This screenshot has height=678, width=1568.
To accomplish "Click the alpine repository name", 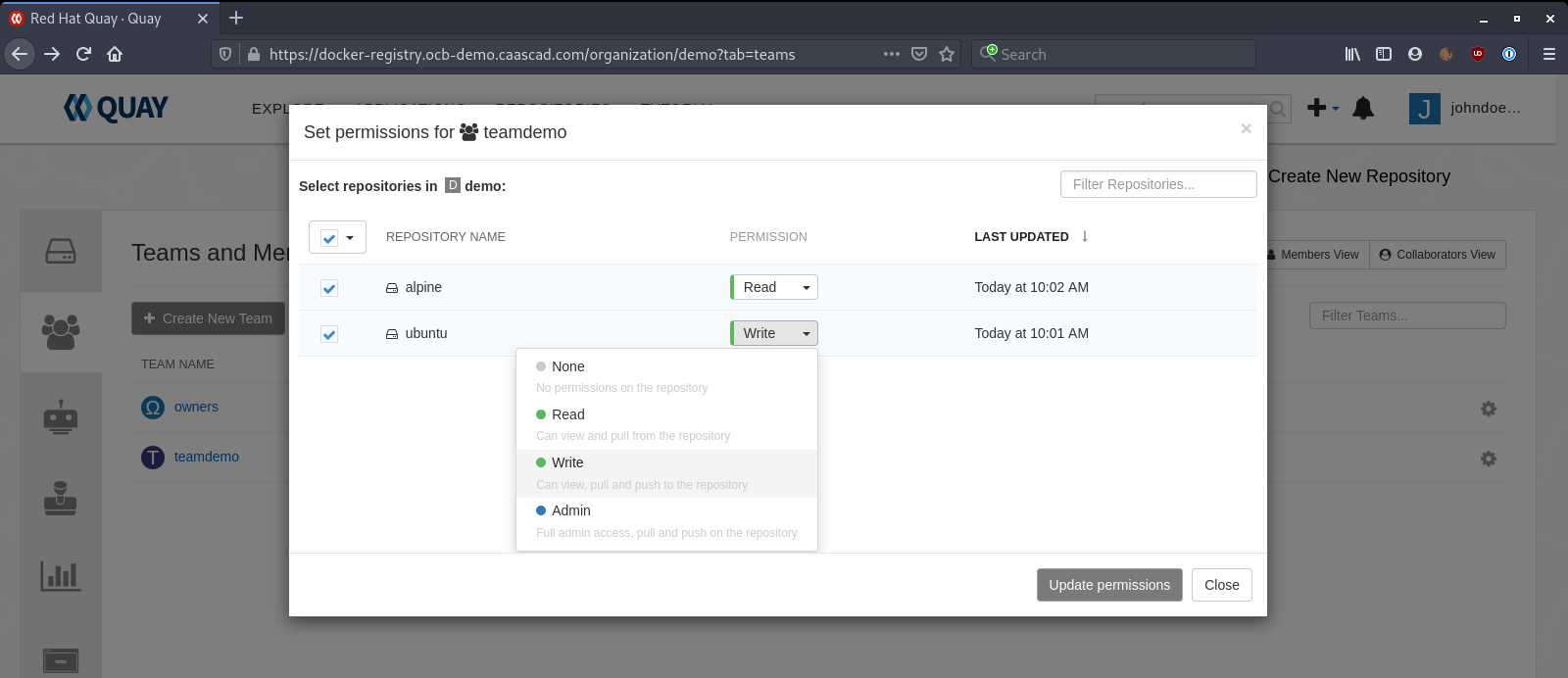I will click(x=423, y=287).
